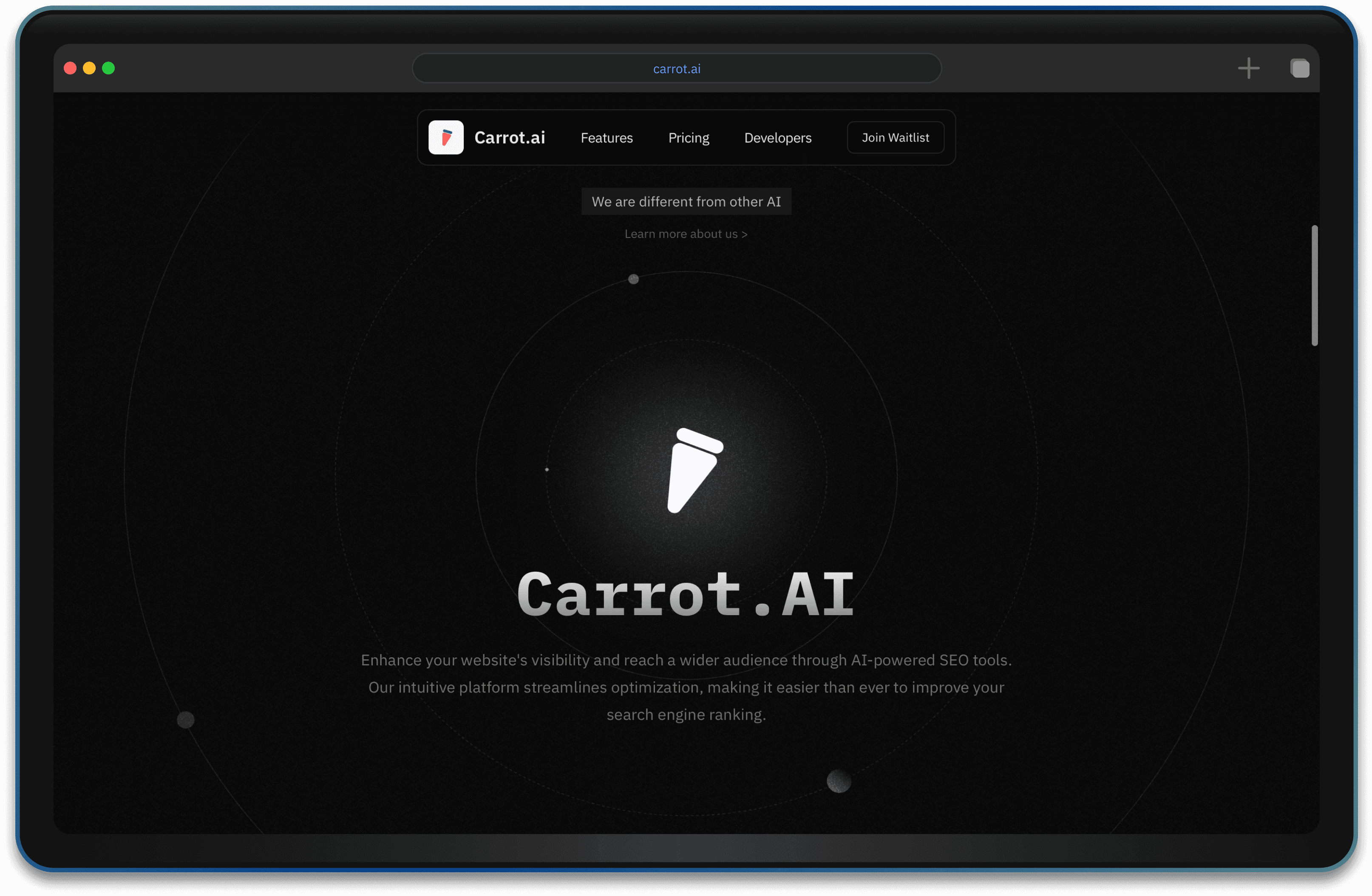Click the tab overview square icon

pos(1299,68)
